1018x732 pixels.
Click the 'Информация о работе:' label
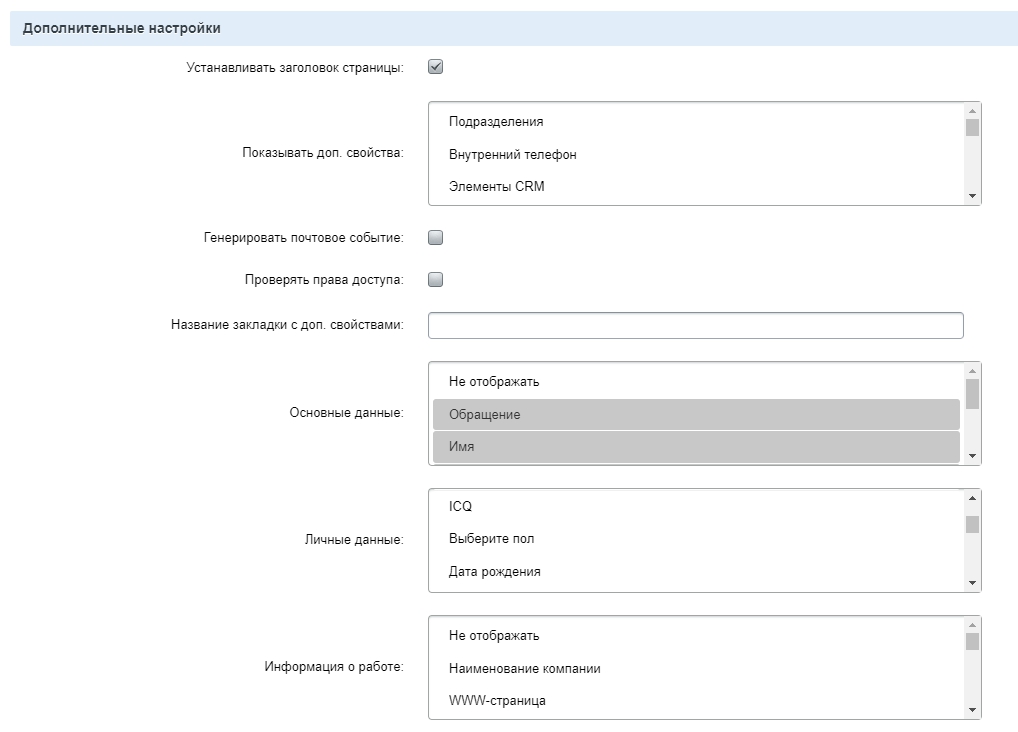334,666
